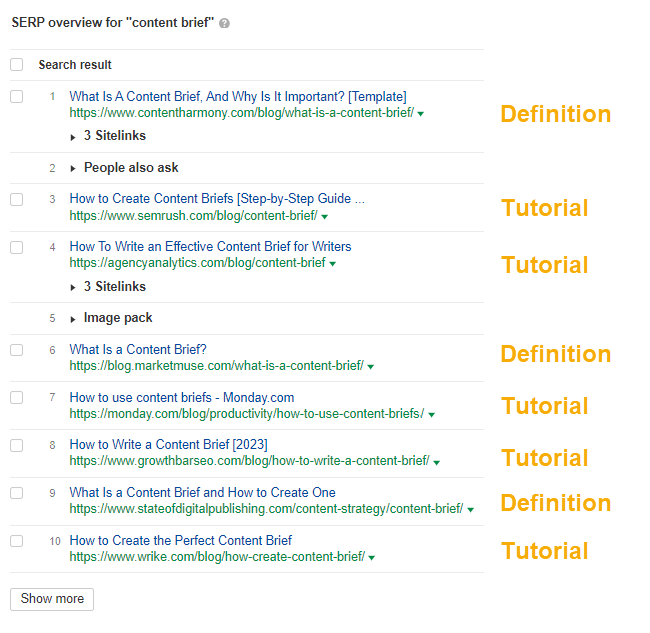Click the Search result column header
Image resolution: width=650 pixels, height=633 pixels.
click(x=75, y=65)
